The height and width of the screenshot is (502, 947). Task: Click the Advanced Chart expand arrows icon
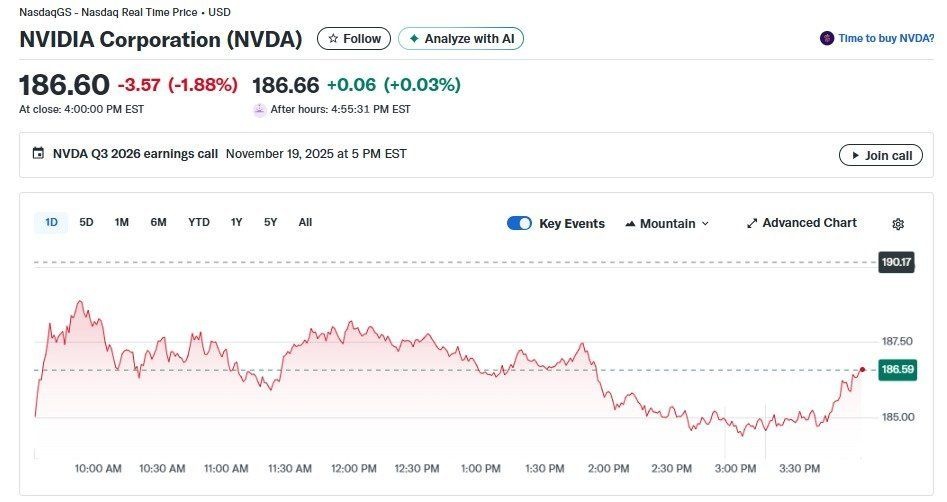click(x=752, y=224)
